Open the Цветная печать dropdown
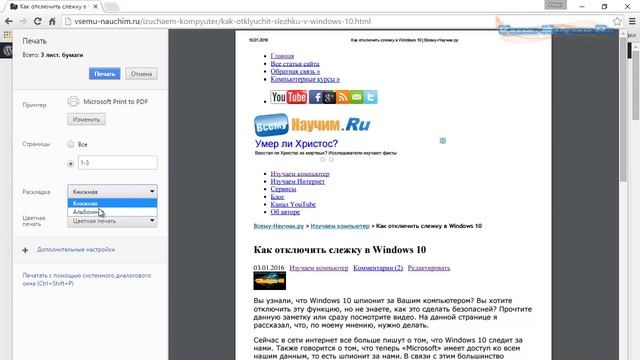The width and height of the screenshot is (640, 360). (112, 221)
